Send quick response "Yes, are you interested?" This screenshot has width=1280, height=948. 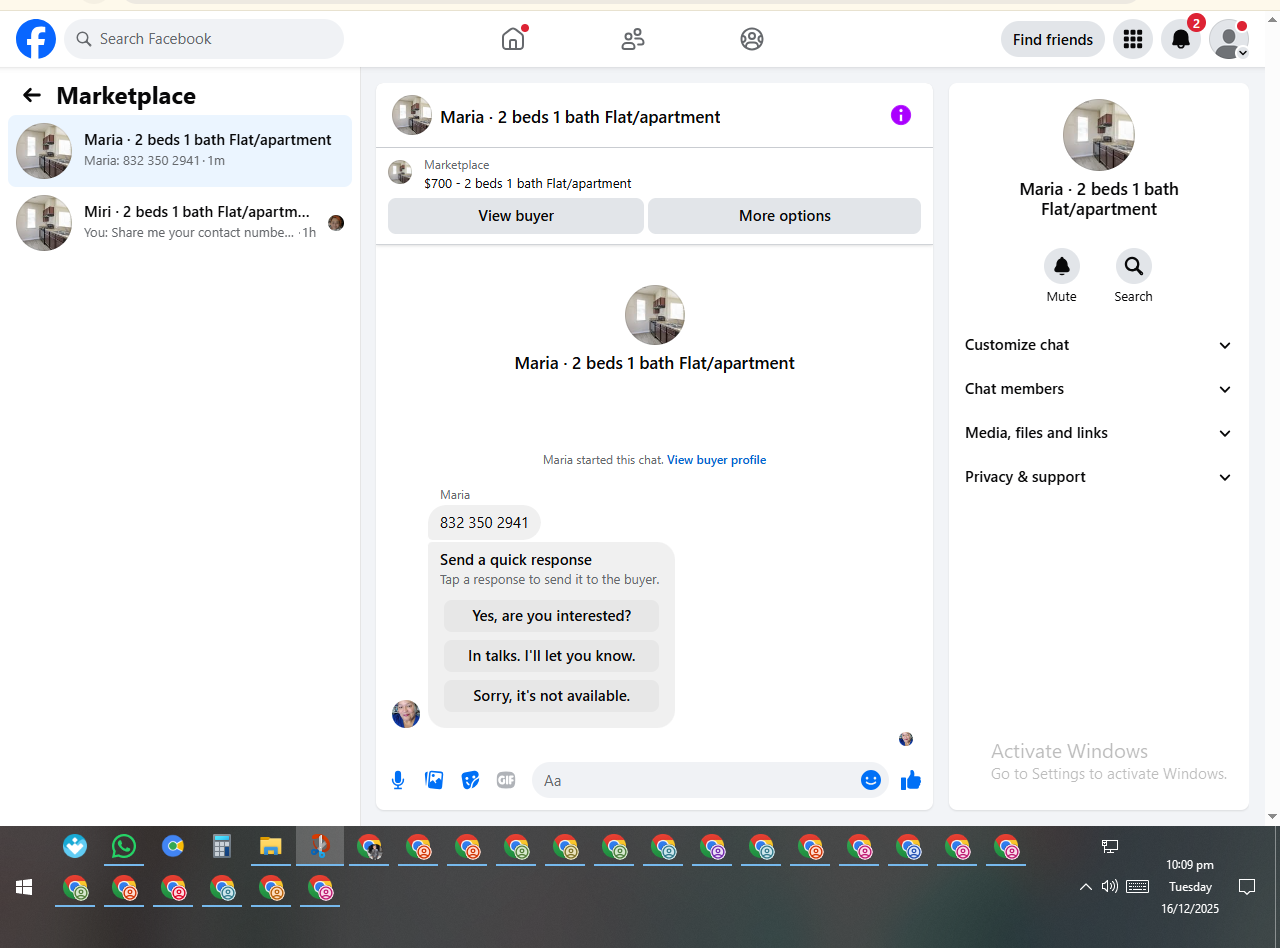pos(552,616)
